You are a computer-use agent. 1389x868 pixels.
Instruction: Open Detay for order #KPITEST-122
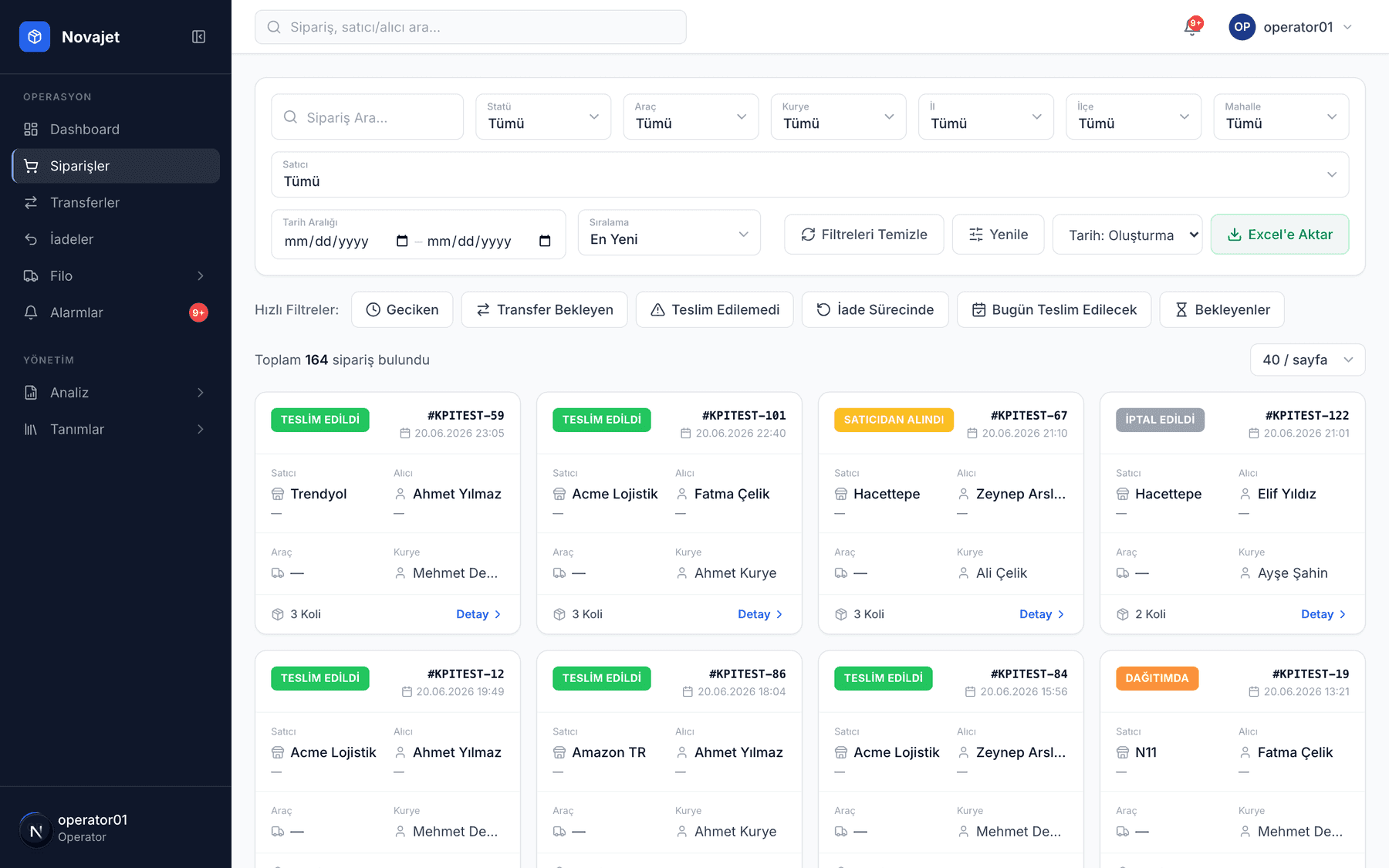(x=1323, y=614)
